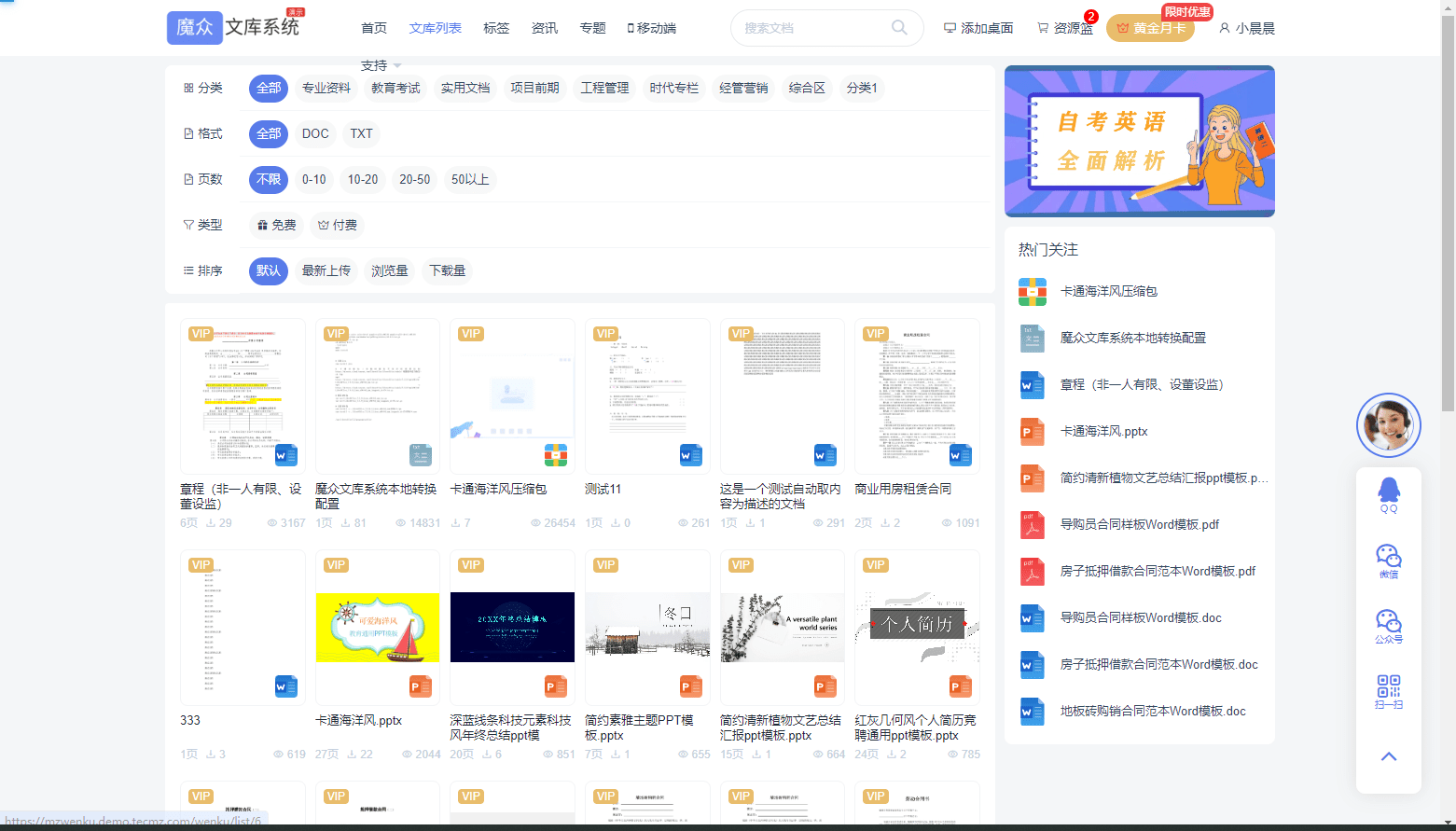Image resolution: width=1456 pixels, height=831 pixels.
Task: Click the PDF icon beside 导购员合同样板Word模板.pdf
Action: [x=1032, y=524]
